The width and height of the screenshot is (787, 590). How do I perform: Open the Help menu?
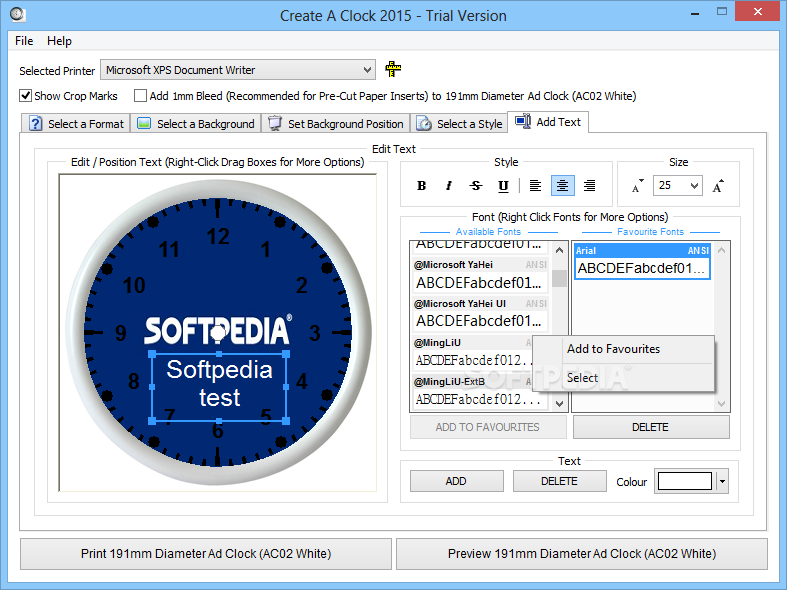coord(59,41)
